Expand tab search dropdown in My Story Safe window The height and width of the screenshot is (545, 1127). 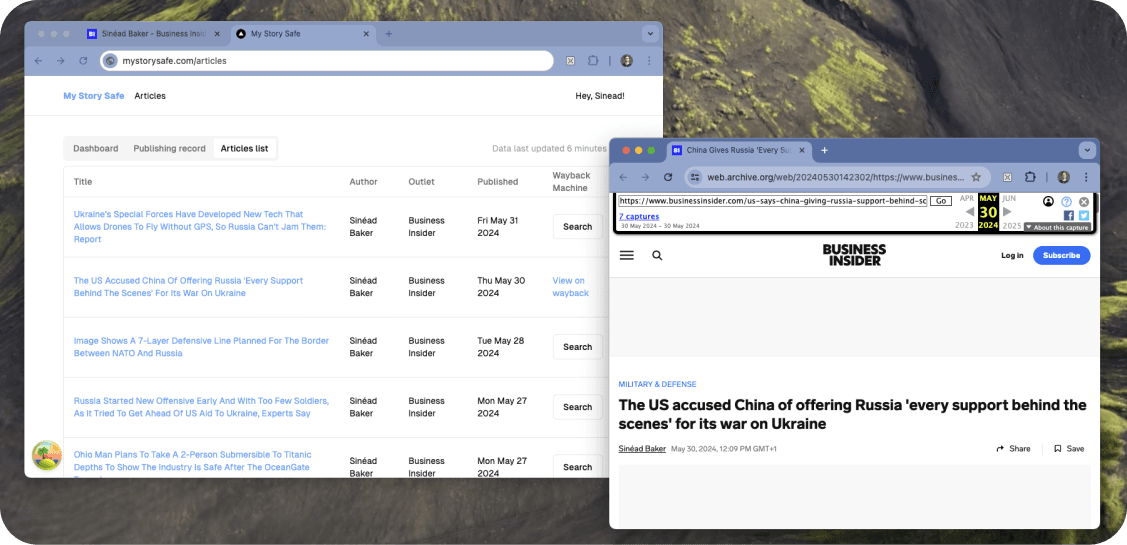coord(650,34)
